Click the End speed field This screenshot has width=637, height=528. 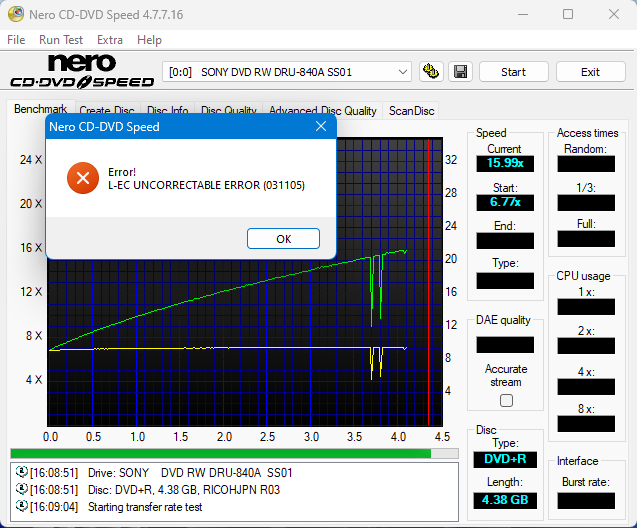(x=505, y=241)
